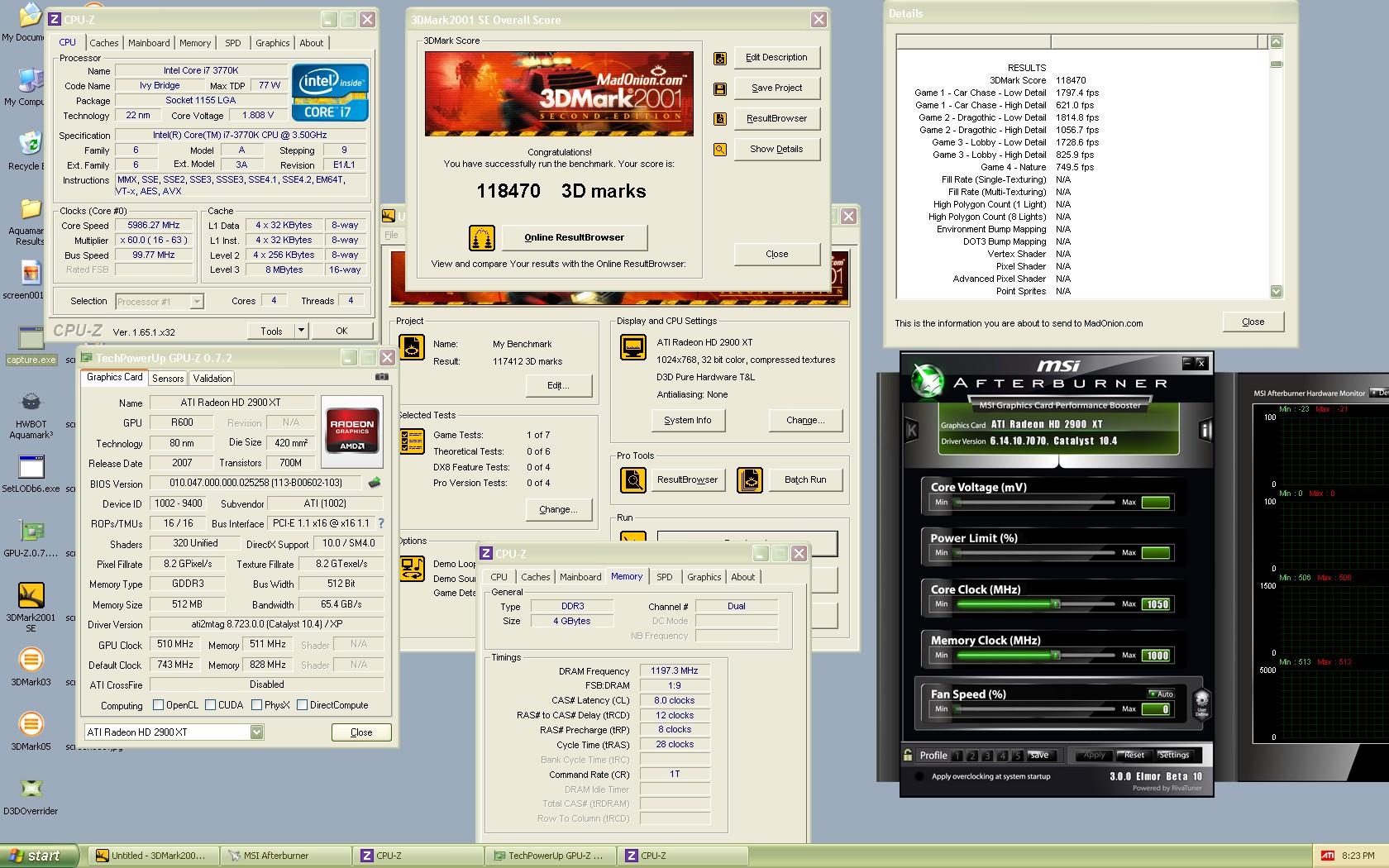
Task: Click the Pro Tools ResultBrowser magnifier icon
Action: 633,480
